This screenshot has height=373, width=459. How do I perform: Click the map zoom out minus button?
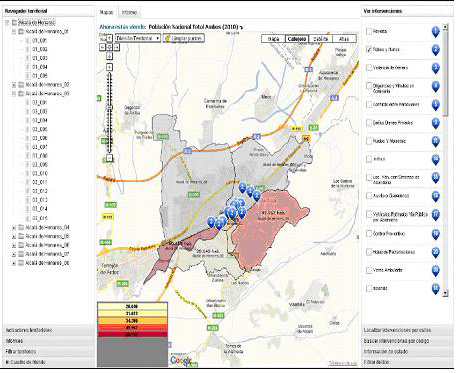109,158
